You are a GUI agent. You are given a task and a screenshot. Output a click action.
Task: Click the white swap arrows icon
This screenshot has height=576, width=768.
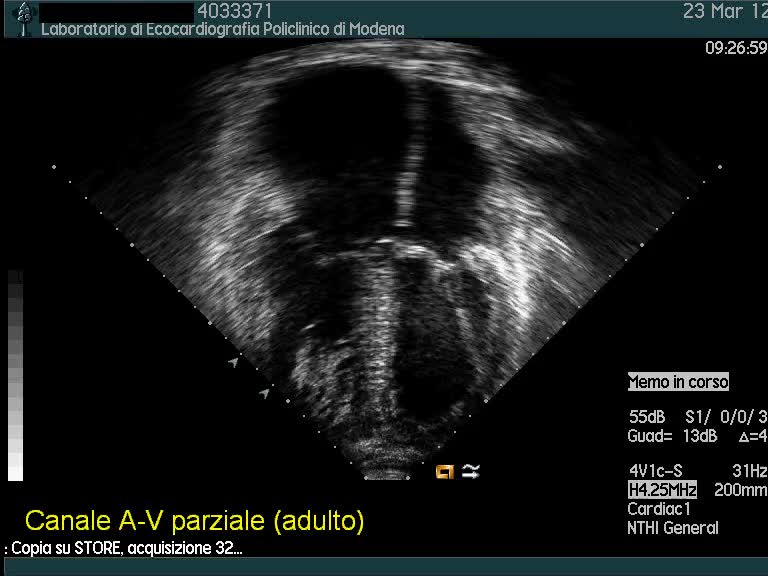470,471
